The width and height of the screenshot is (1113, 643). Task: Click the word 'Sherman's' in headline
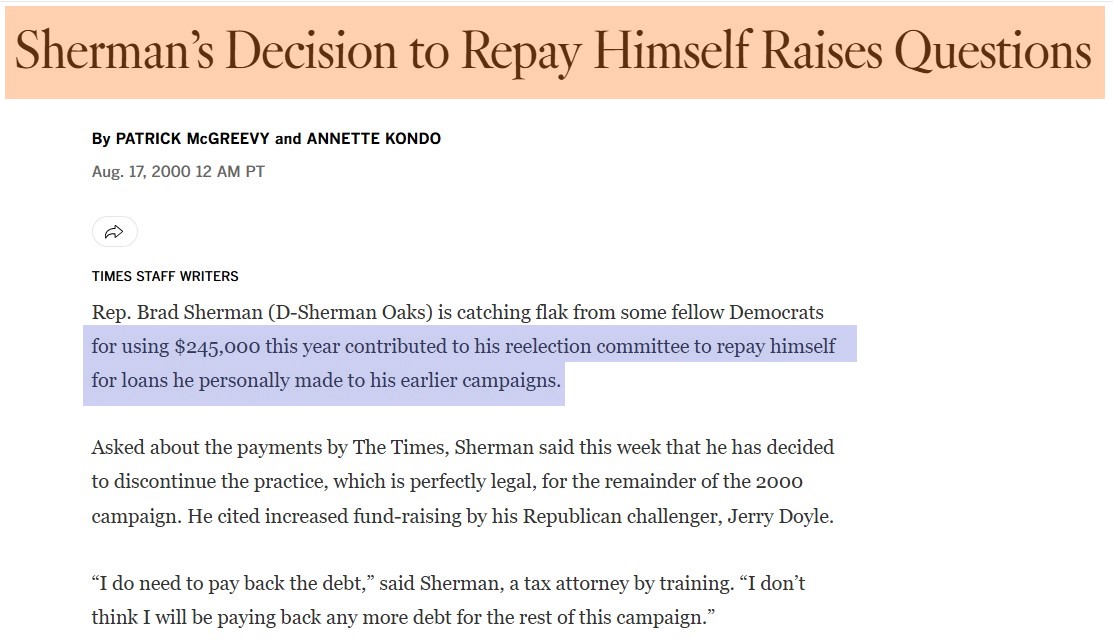[114, 51]
